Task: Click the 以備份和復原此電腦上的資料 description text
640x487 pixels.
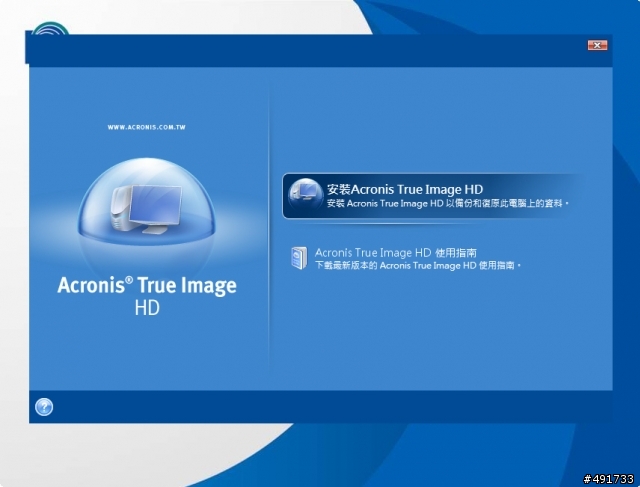Action: 448,203
